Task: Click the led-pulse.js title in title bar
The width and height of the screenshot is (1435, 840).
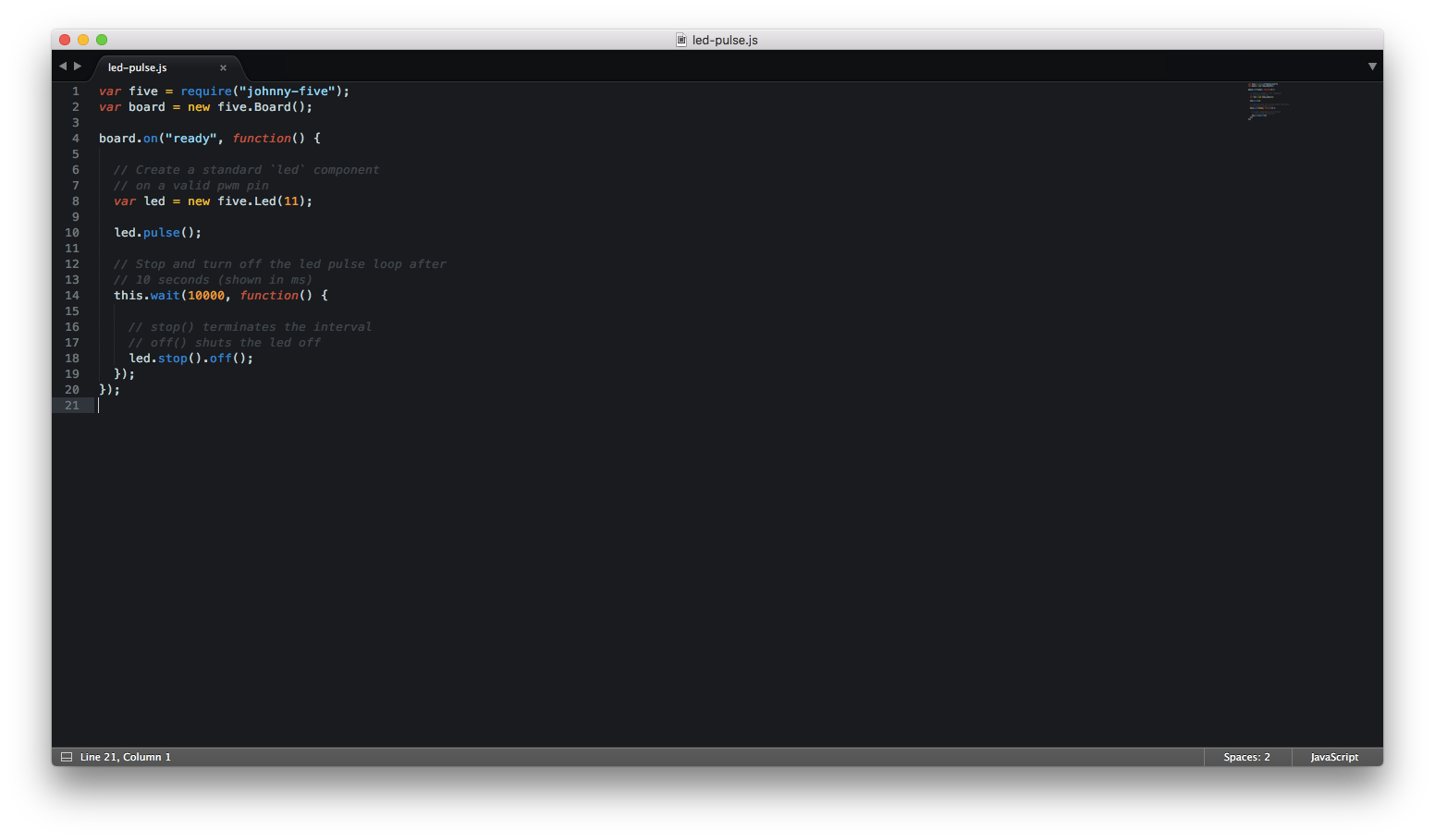Action: [x=725, y=40]
